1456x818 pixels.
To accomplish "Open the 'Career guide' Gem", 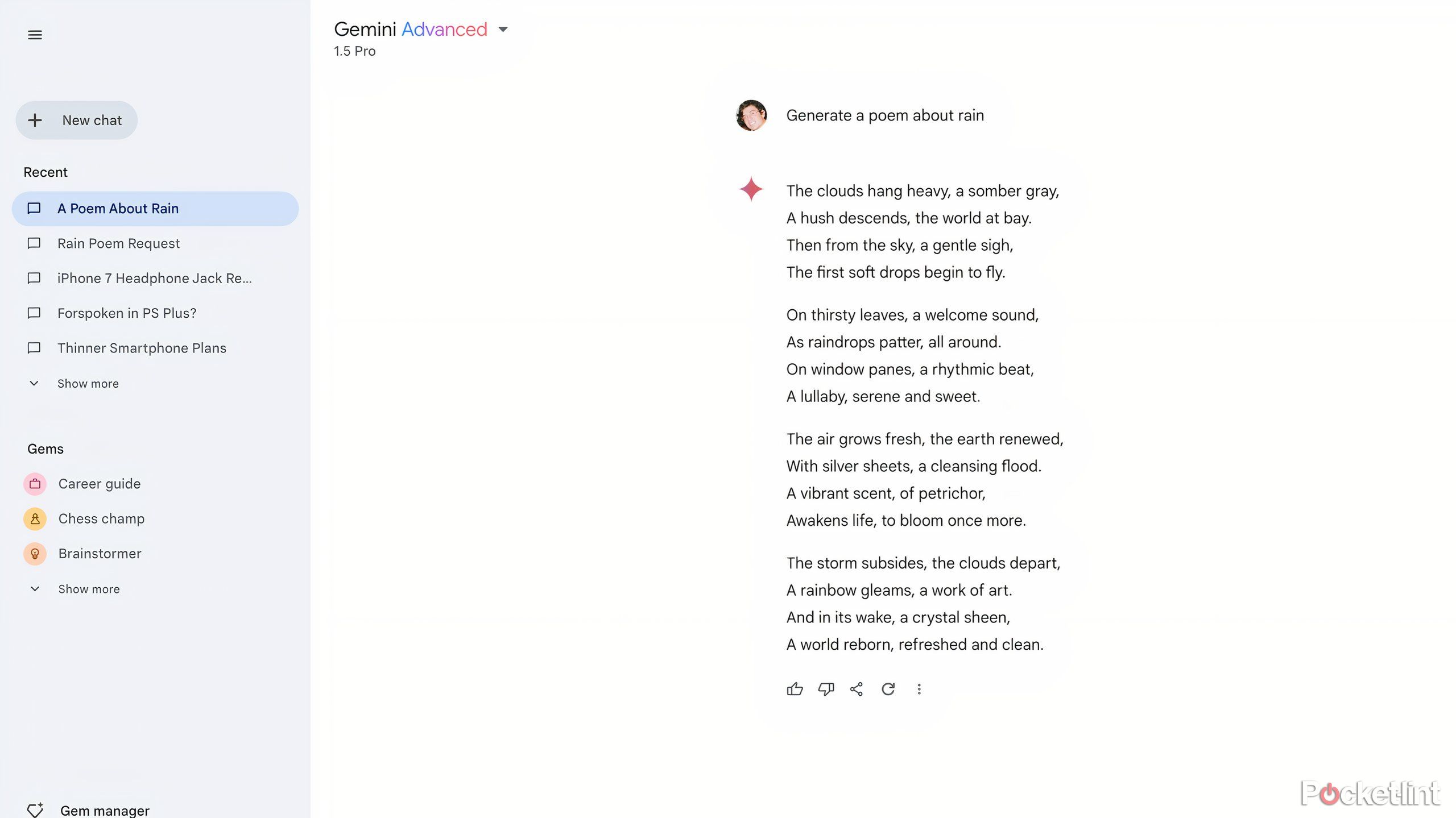I will pyautogui.click(x=98, y=483).
